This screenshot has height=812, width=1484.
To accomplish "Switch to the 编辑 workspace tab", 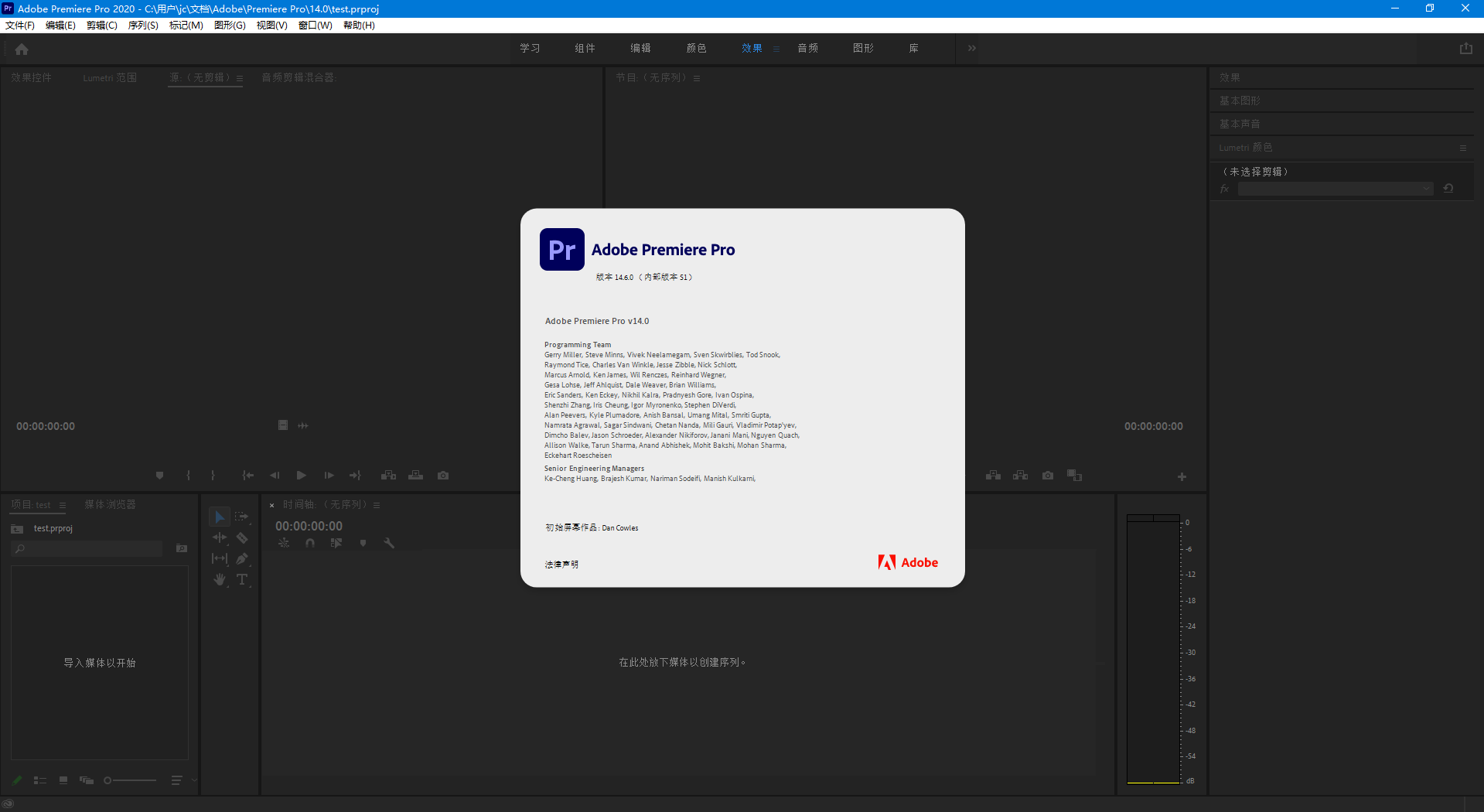I will (640, 48).
